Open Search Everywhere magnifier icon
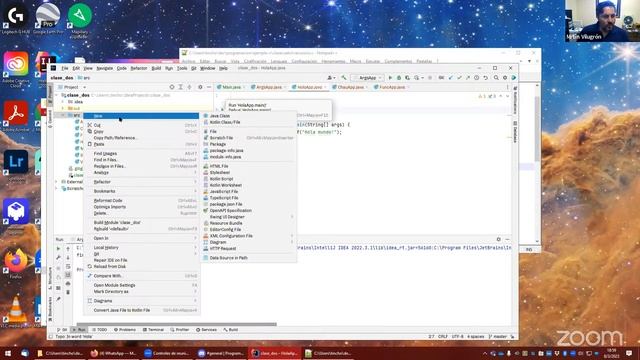The height and width of the screenshot is (360, 640). [x=496, y=78]
